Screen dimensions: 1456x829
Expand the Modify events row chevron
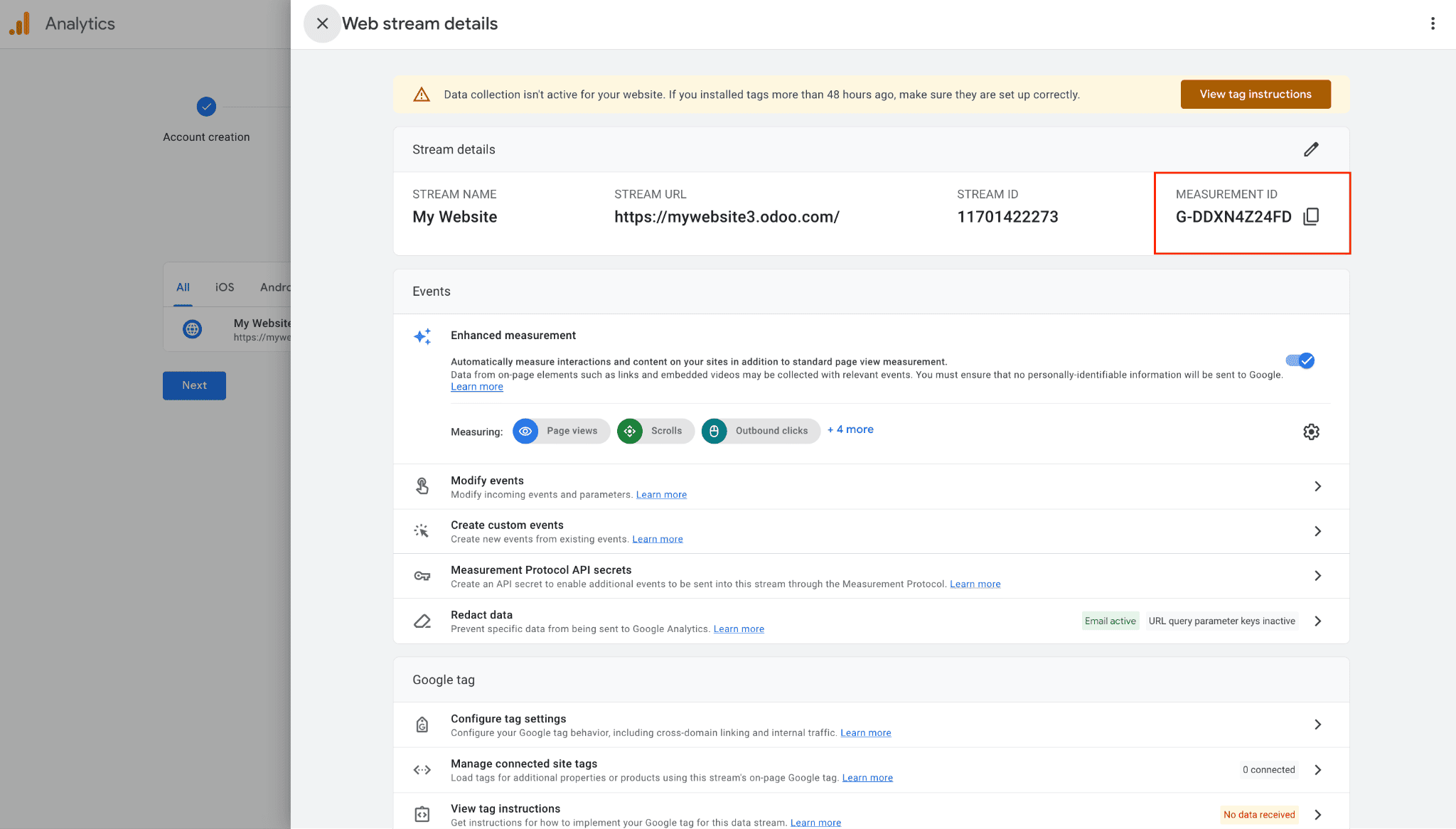pos(1317,486)
